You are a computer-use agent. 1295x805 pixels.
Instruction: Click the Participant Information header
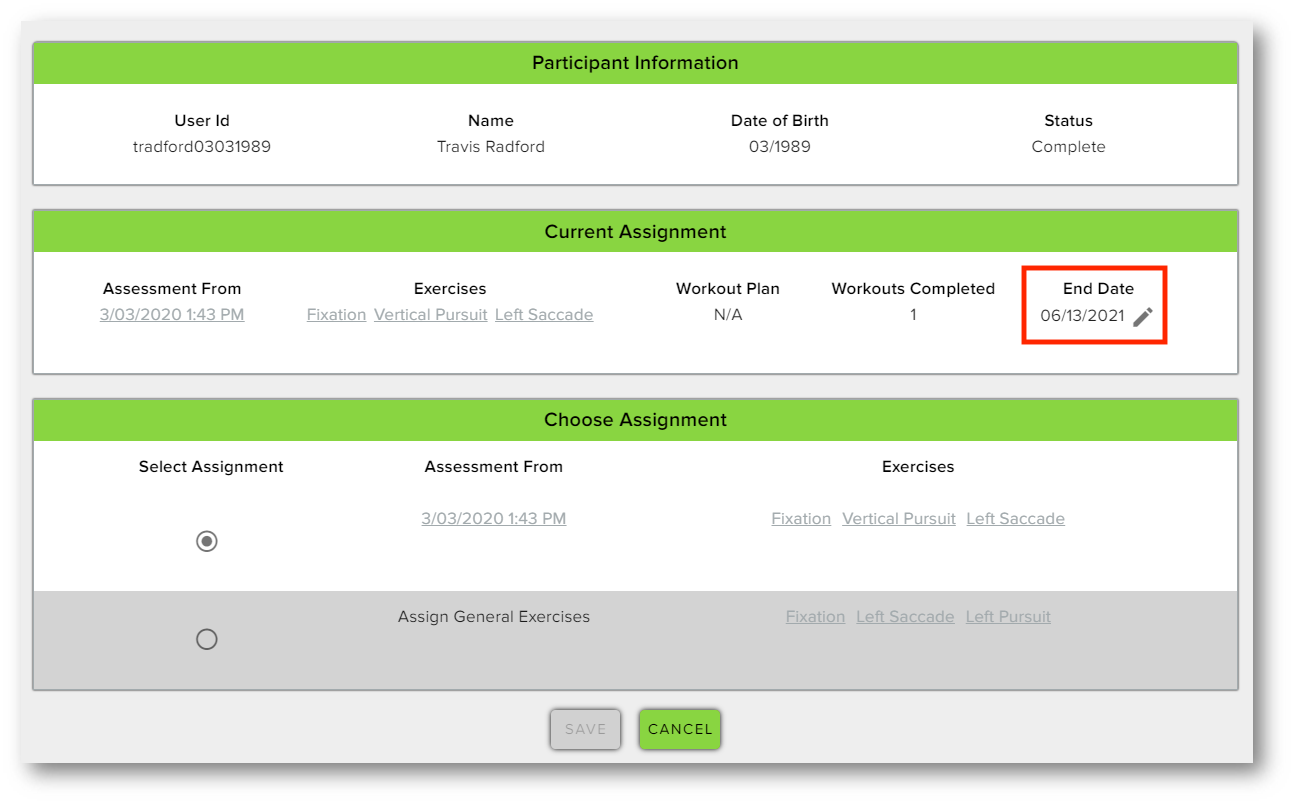coord(635,63)
